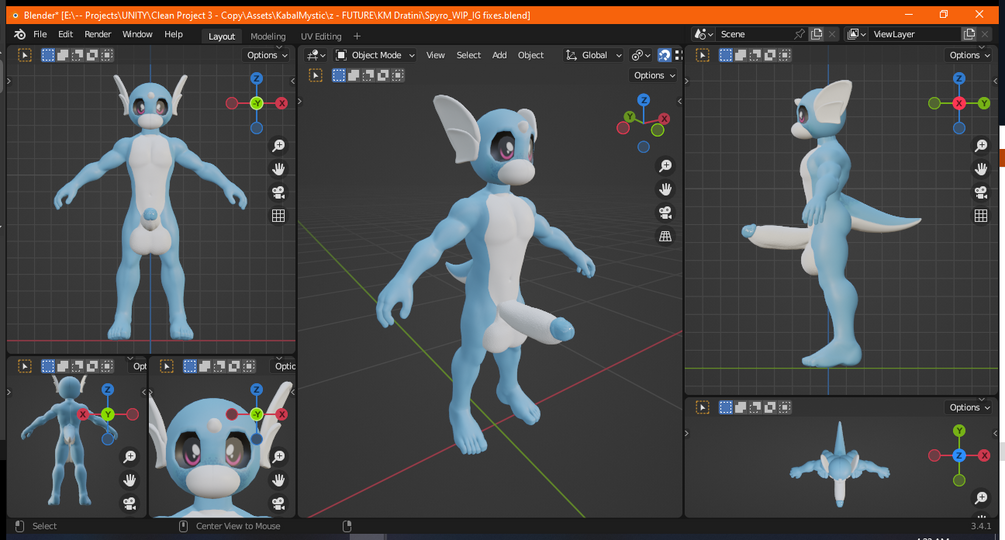Click the zoom magnifier in face close-up viewport
The height and width of the screenshot is (540, 1005).
pyautogui.click(x=278, y=457)
